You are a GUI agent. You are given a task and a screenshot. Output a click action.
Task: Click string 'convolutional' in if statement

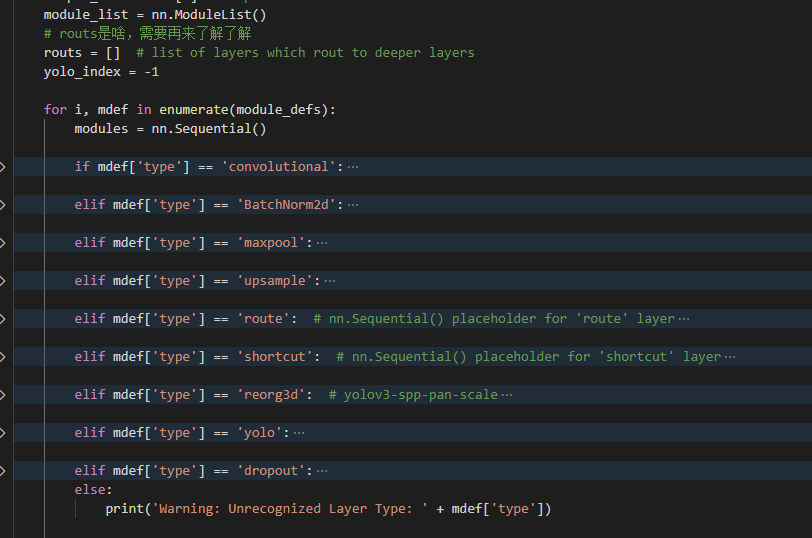(x=279, y=167)
